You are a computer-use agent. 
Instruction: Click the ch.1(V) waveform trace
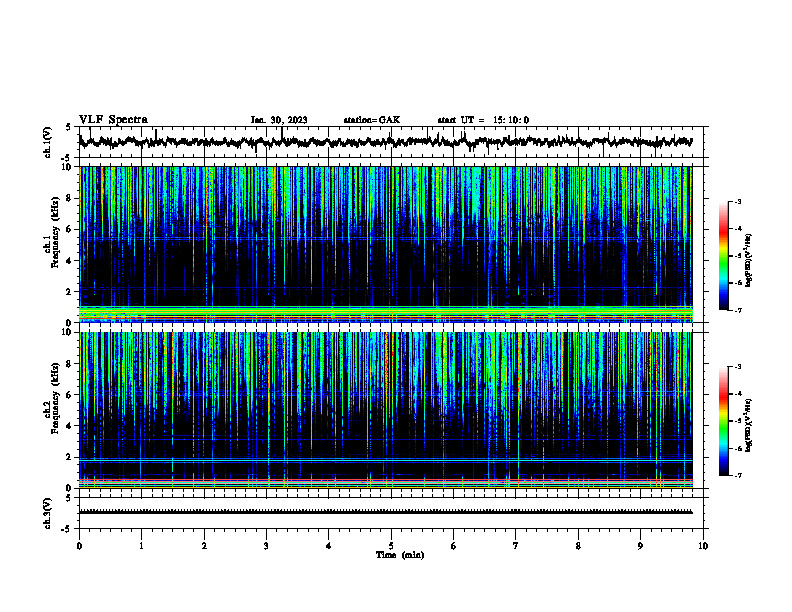tap(385, 142)
